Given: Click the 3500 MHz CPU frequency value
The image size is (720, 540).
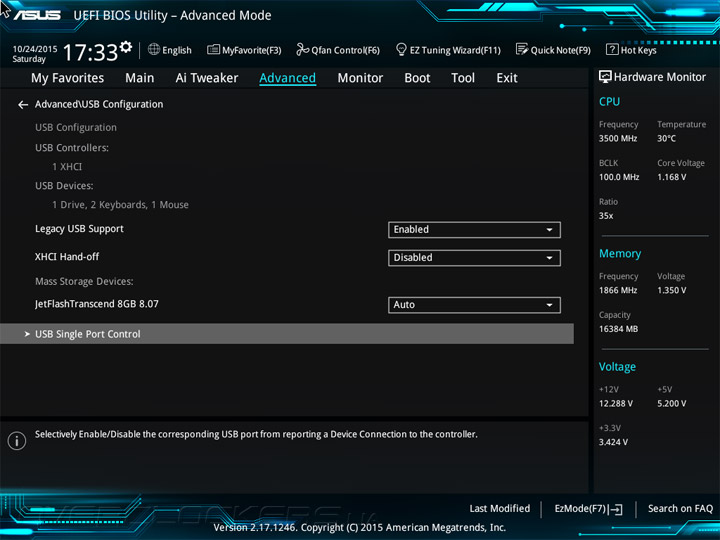Looking at the screenshot, I should [618, 138].
